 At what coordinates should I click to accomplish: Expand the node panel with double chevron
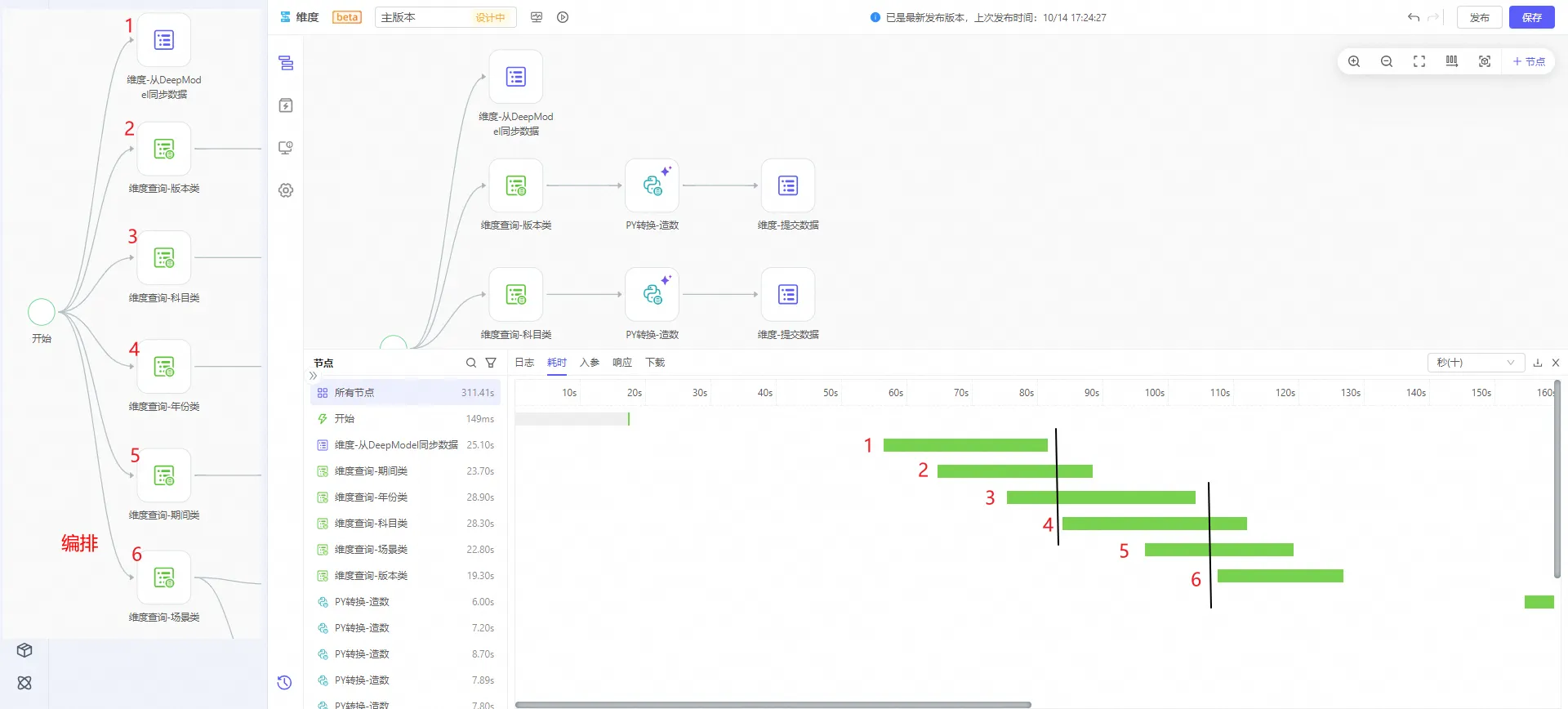click(x=313, y=376)
